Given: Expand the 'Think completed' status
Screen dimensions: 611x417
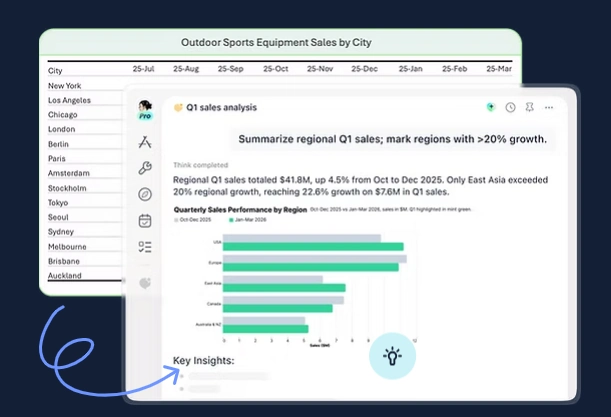Looking at the screenshot, I should 201,165.
